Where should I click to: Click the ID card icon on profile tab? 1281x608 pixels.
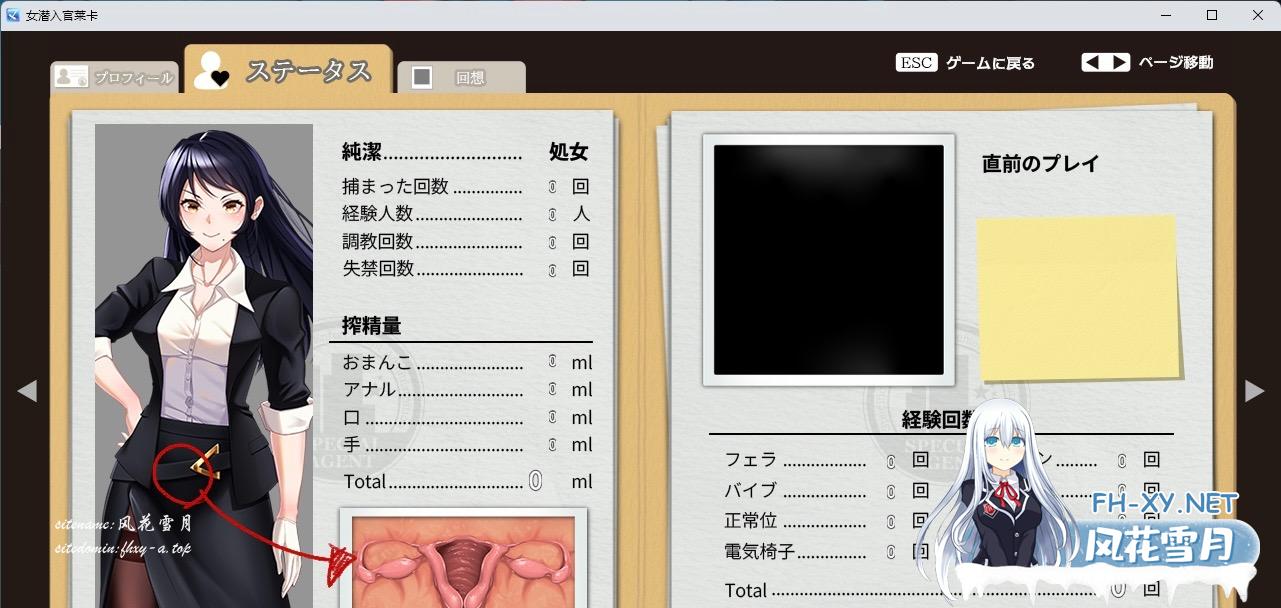tap(71, 77)
